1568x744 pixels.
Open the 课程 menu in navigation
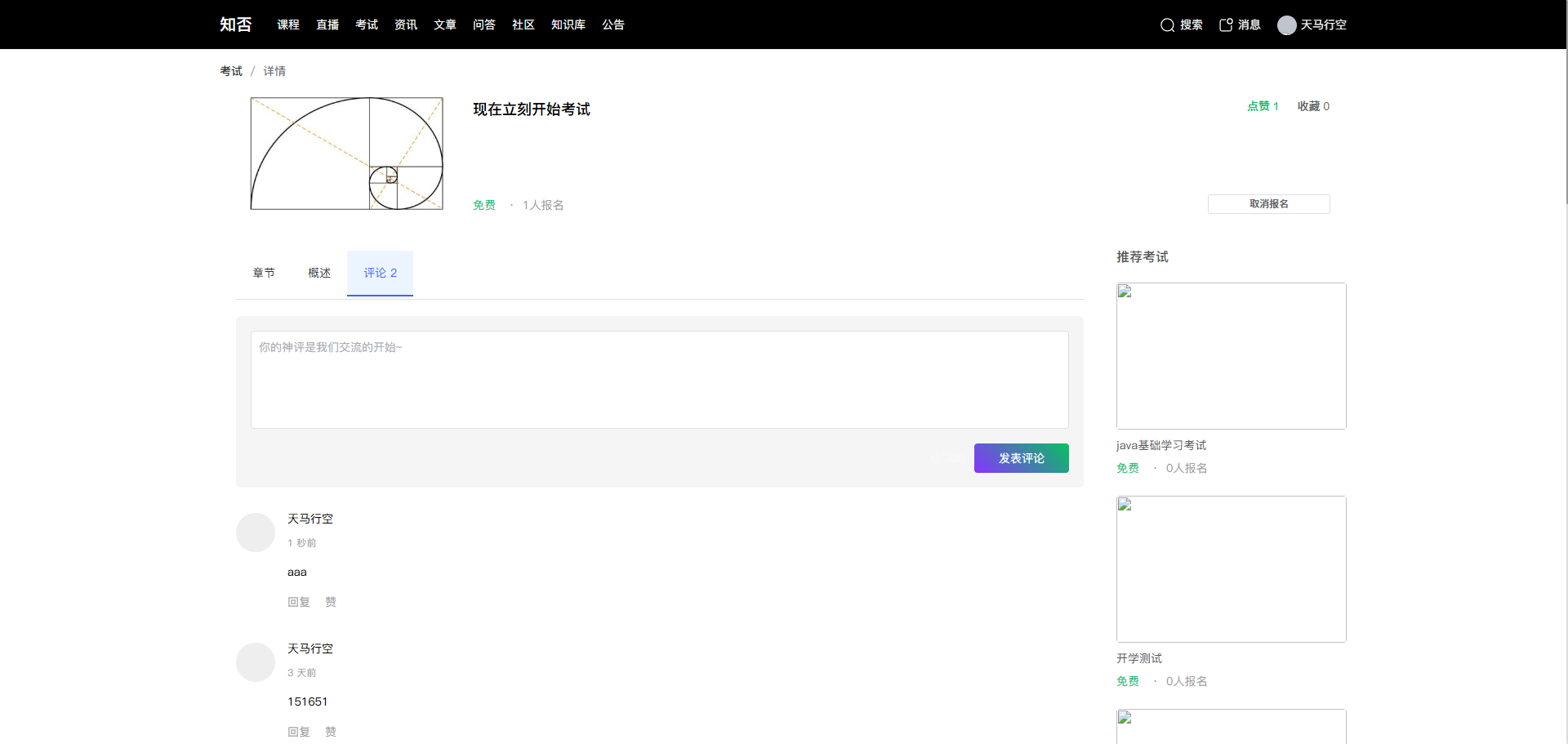tap(288, 25)
